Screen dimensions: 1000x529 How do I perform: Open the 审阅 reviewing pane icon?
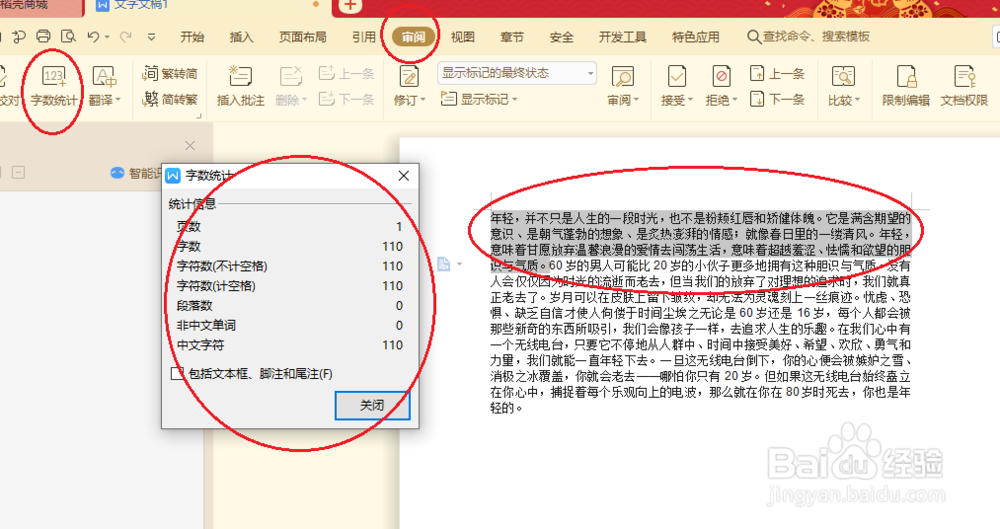622,77
